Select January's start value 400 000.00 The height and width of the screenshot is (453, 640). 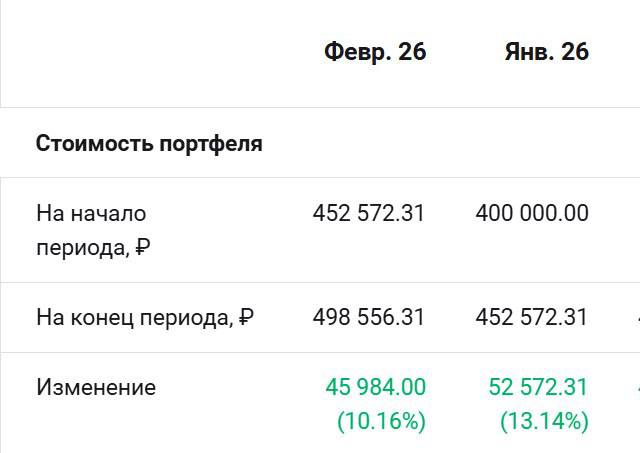531,213
